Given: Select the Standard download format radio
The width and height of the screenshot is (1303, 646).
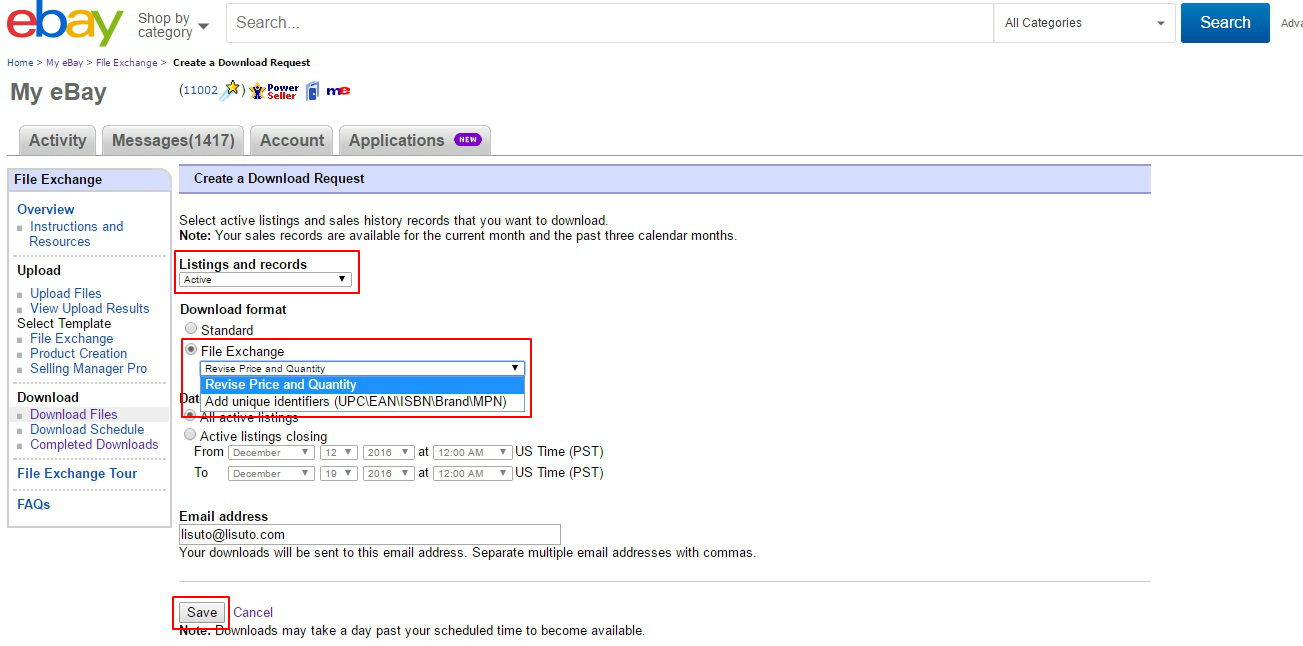Looking at the screenshot, I should pyautogui.click(x=191, y=329).
